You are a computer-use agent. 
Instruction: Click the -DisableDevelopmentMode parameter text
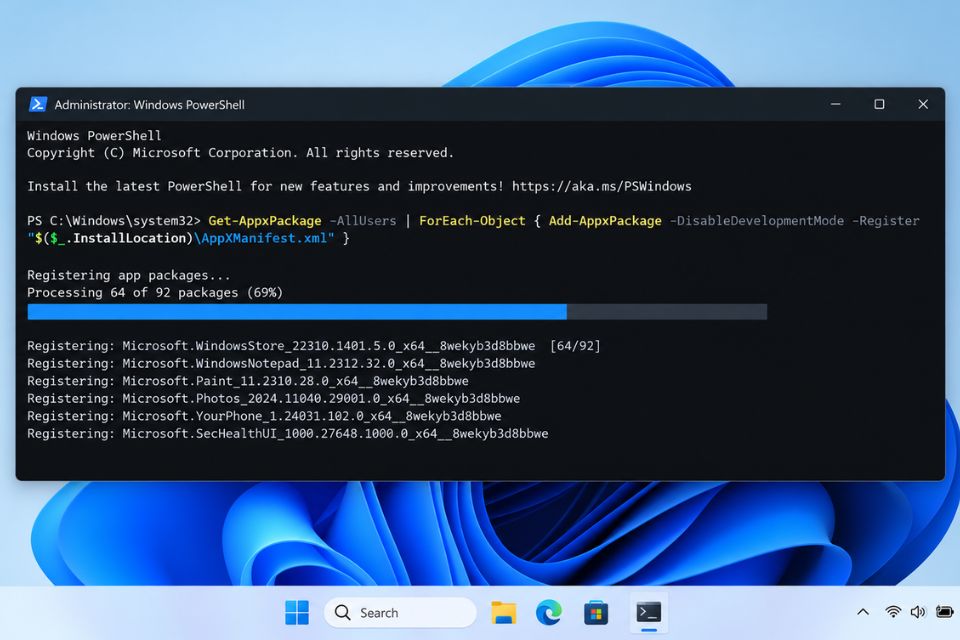[757, 220]
